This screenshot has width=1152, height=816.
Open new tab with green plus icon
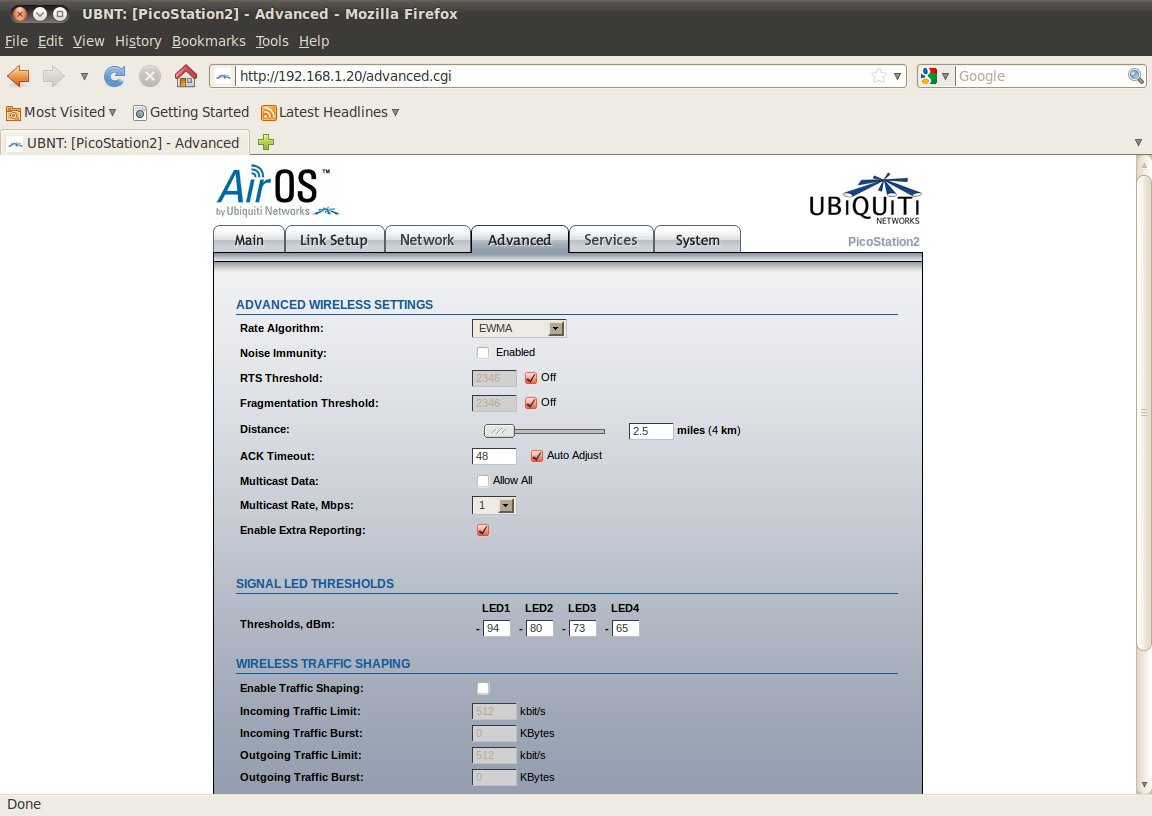pos(266,142)
